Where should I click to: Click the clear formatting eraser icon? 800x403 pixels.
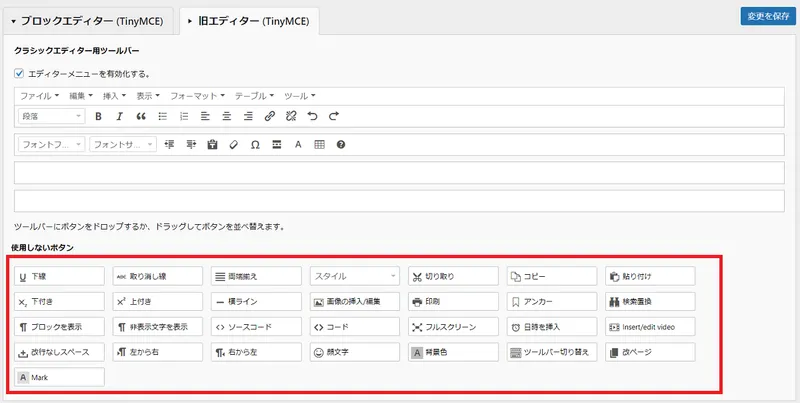pos(234,145)
